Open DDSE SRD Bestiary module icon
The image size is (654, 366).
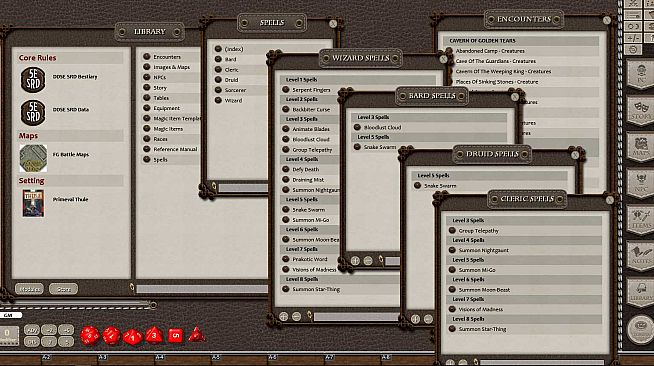tap(33, 80)
